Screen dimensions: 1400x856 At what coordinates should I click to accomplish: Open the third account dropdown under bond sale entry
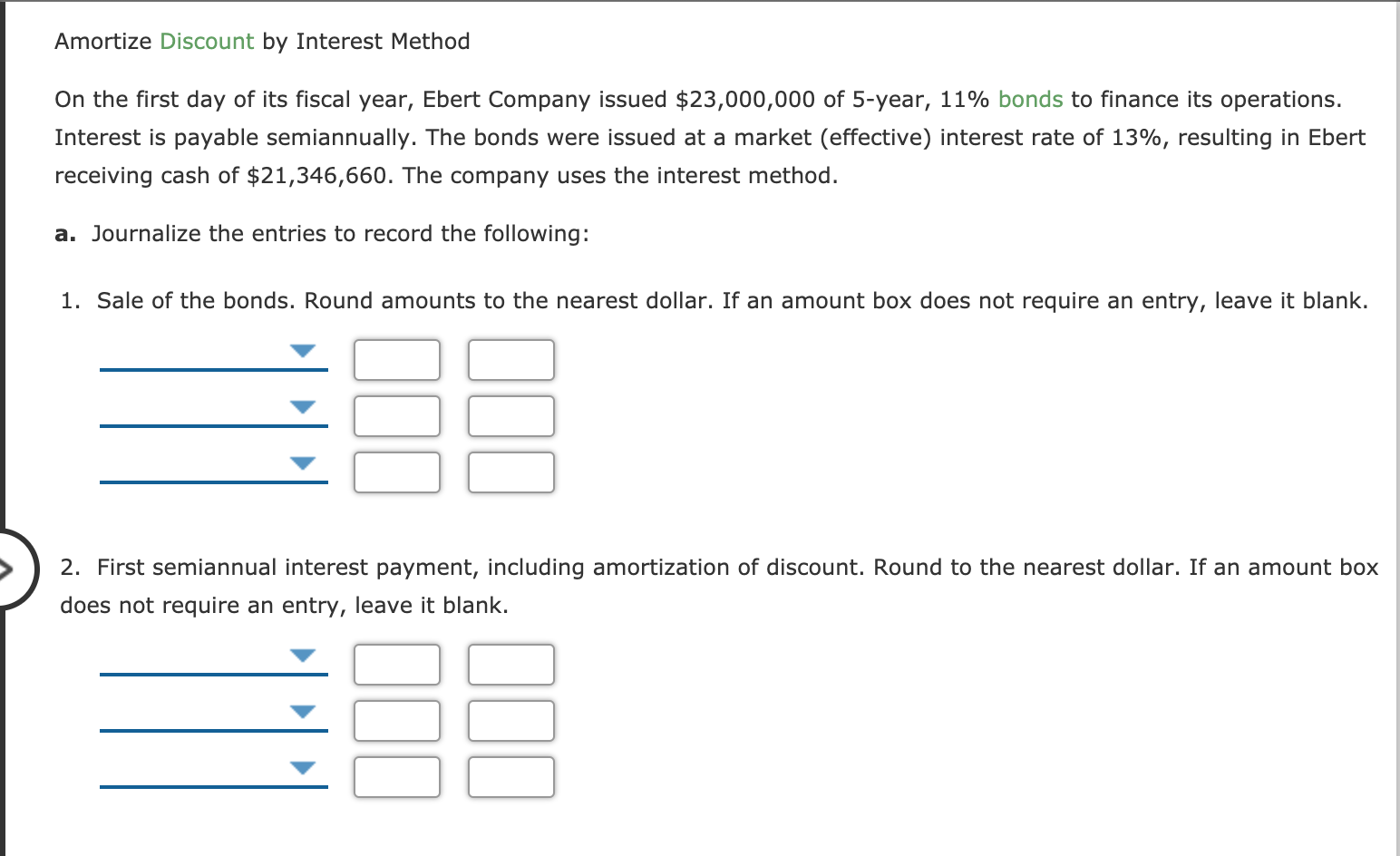click(x=302, y=464)
